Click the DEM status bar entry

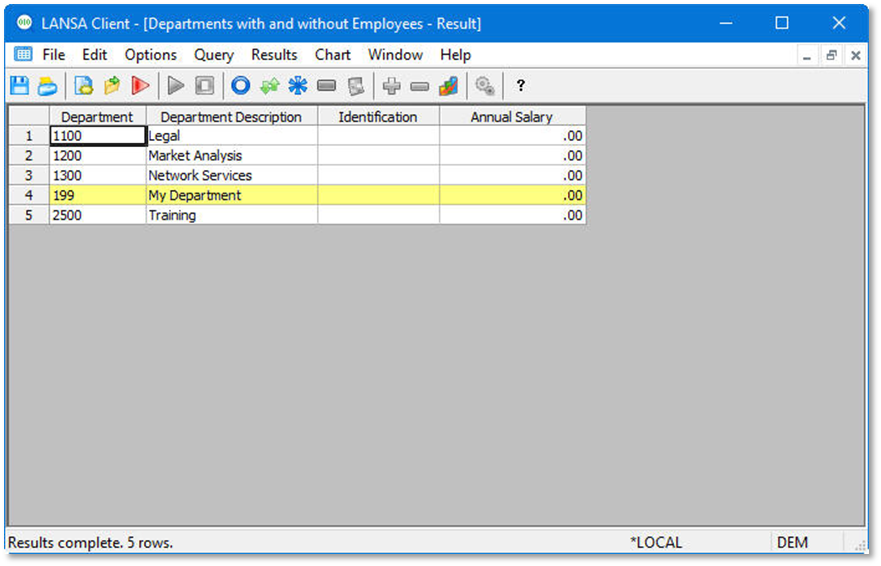pos(792,542)
